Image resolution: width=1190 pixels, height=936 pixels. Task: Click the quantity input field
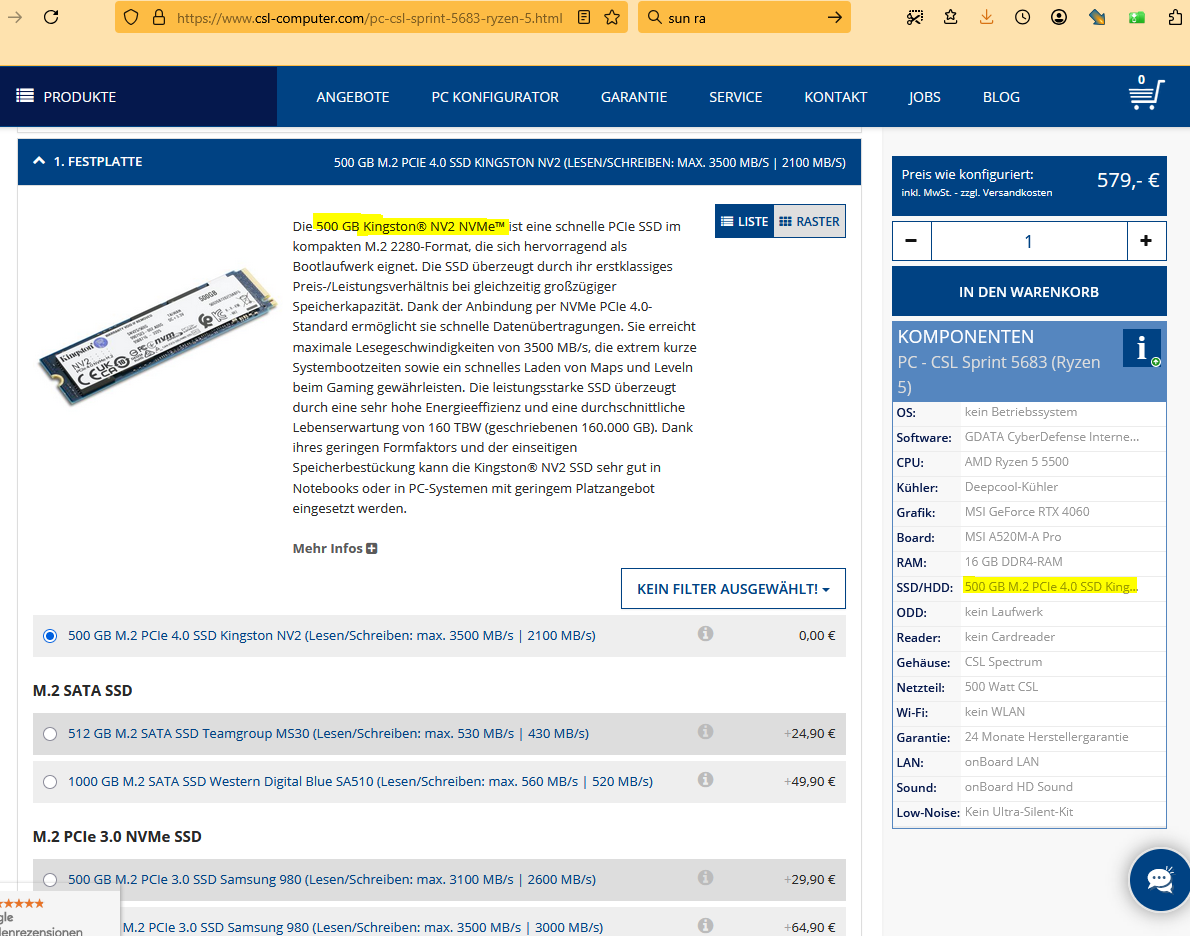tap(1029, 241)
